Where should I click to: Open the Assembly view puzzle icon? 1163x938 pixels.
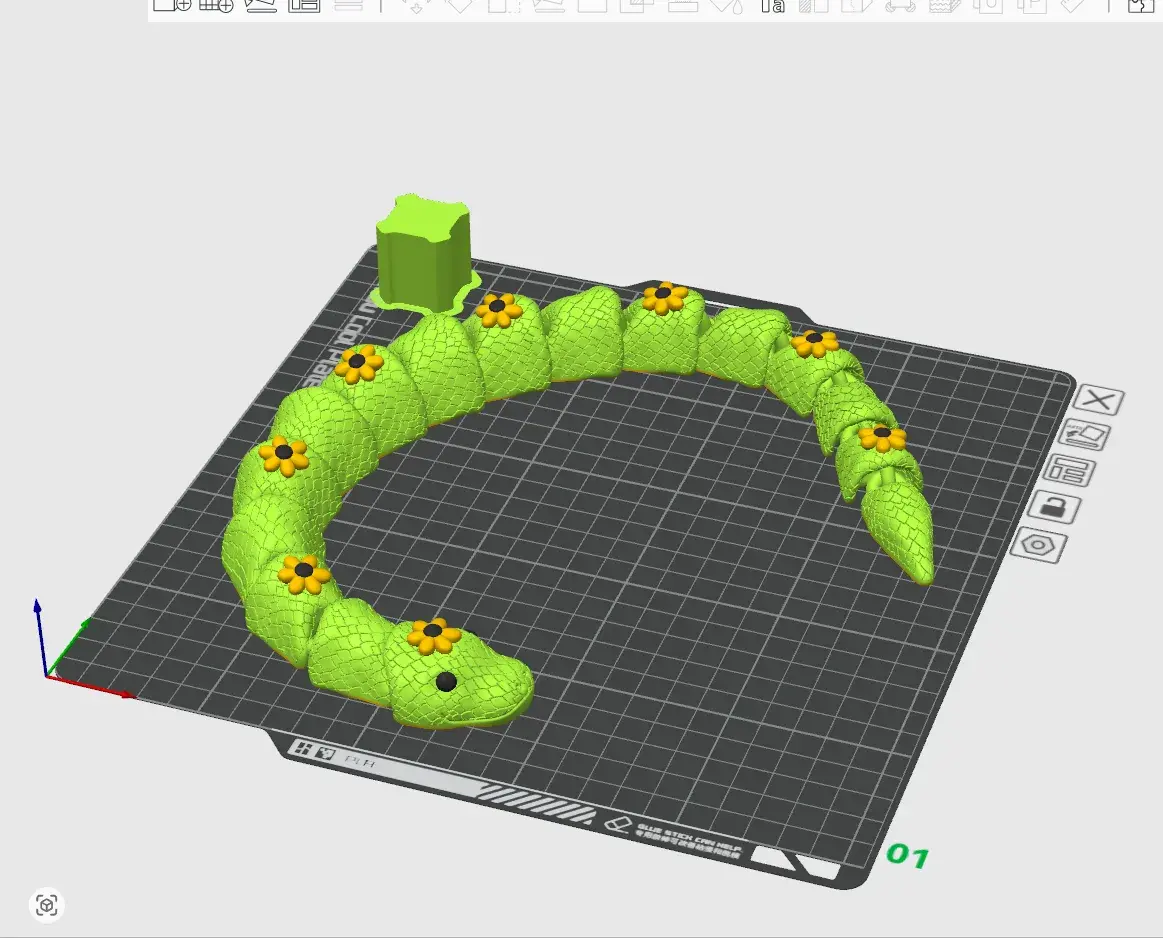point(1140,6)
